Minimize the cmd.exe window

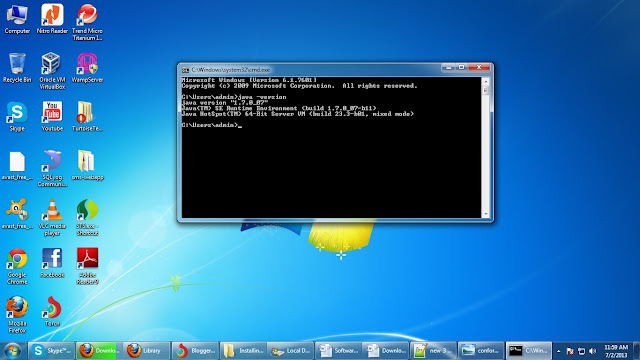click(x=449, y=67)
